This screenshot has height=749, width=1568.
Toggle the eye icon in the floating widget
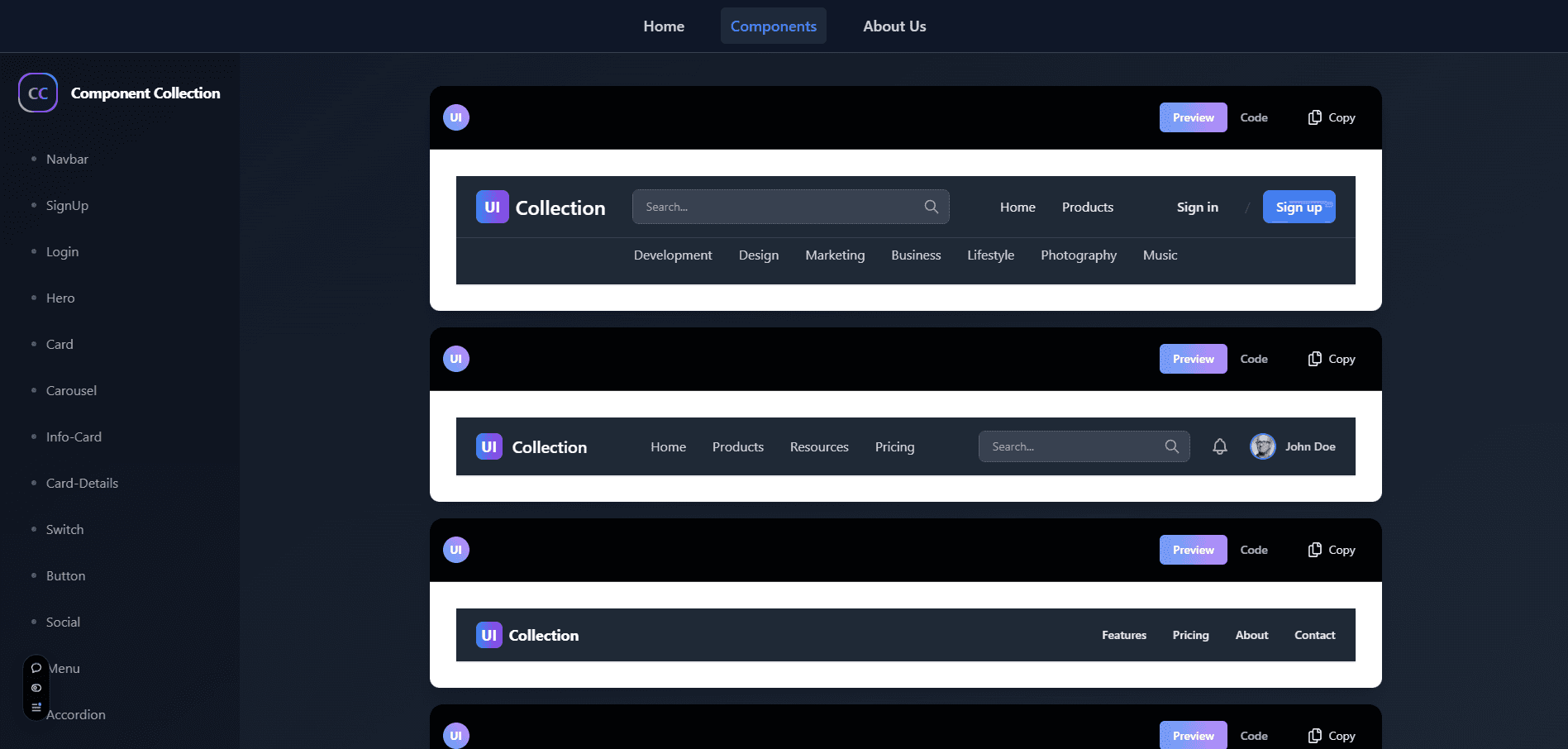pos(36,687)
